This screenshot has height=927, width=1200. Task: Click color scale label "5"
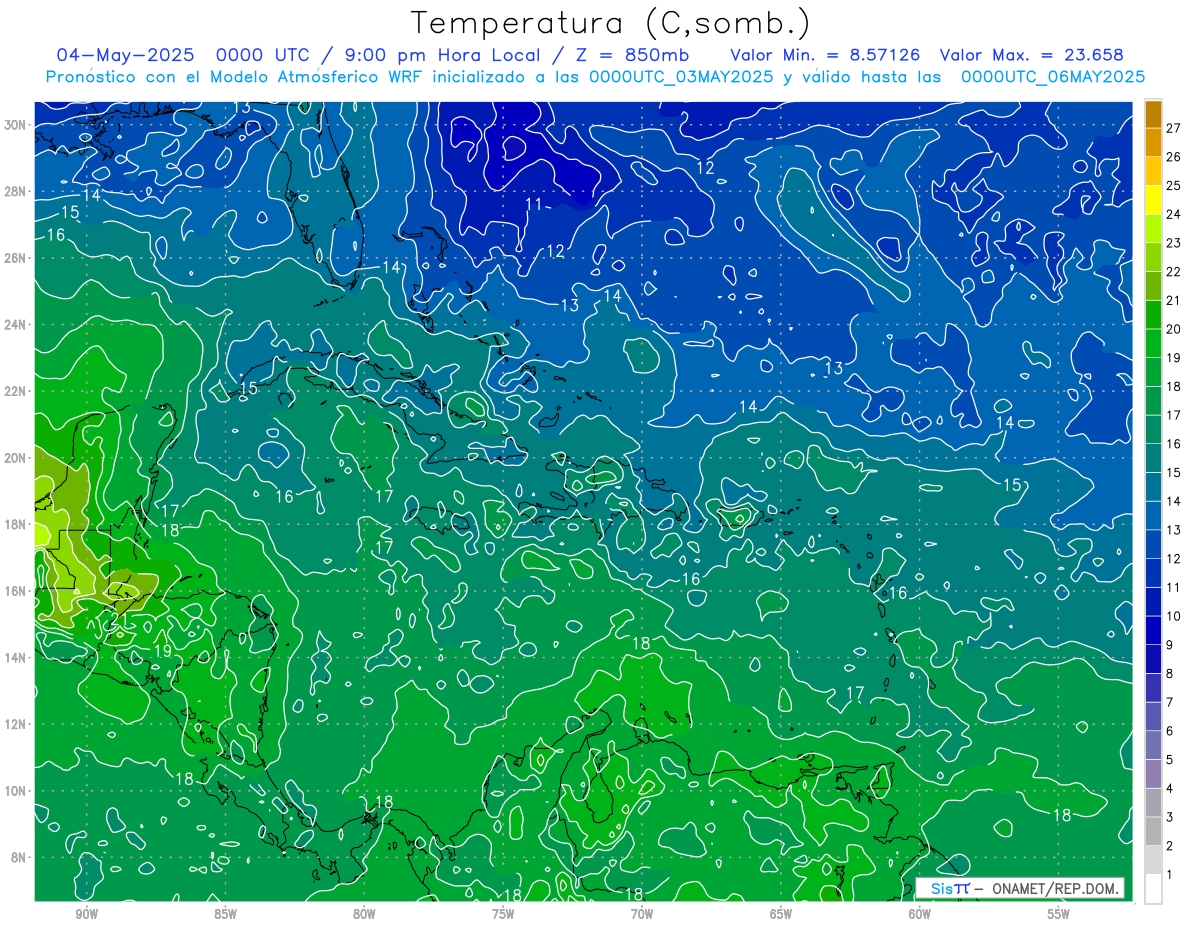[x=1170, y=760]
